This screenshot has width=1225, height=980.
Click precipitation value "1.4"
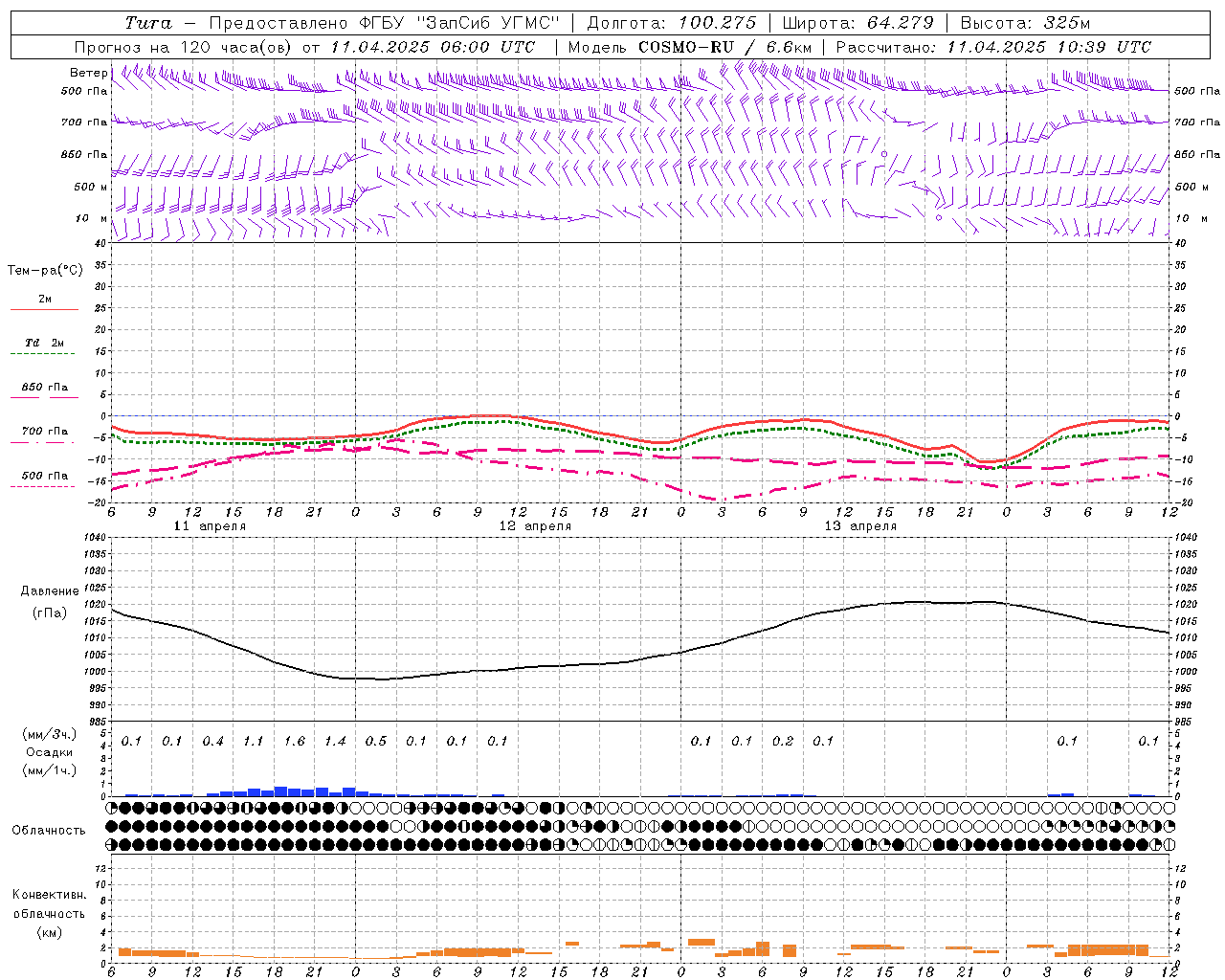point(335,741)
